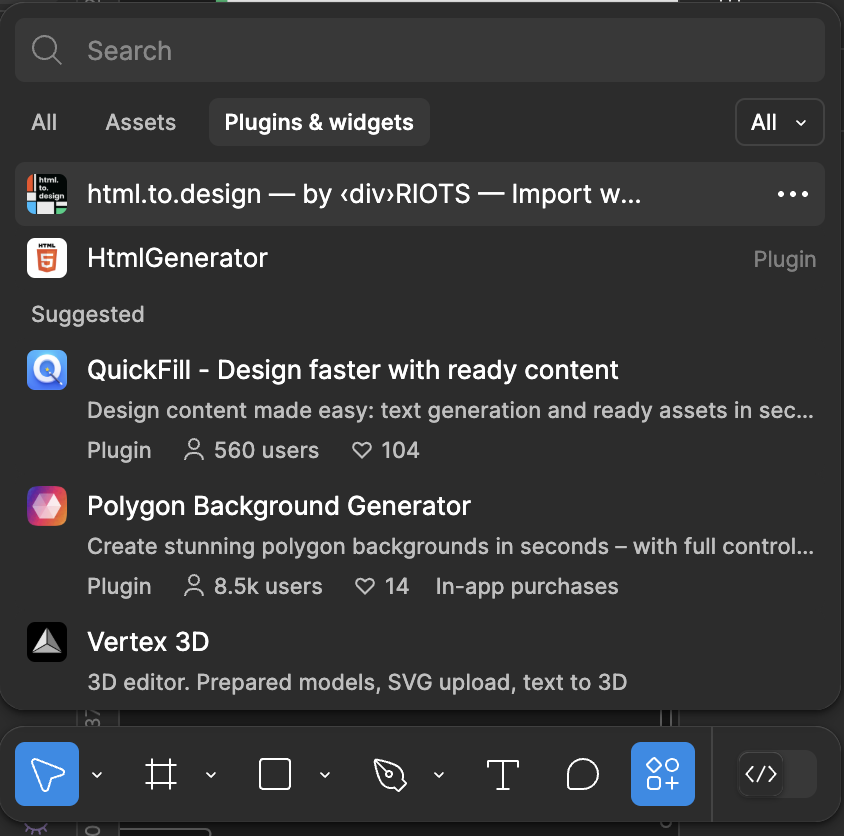Viewport: 844px width, 836px height.
Task: Click the In-app purchases label
Action: point(527,586)
